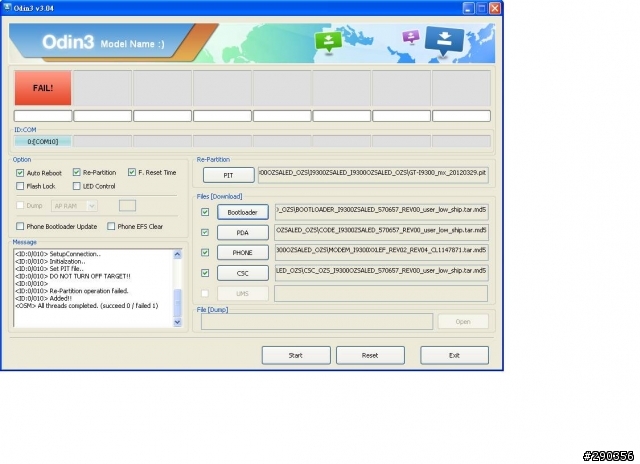This screenshot has width=640, height=464.
Task: Click 'Re-Partition operation failed.' log line
Action: click(x=72, y=291)
